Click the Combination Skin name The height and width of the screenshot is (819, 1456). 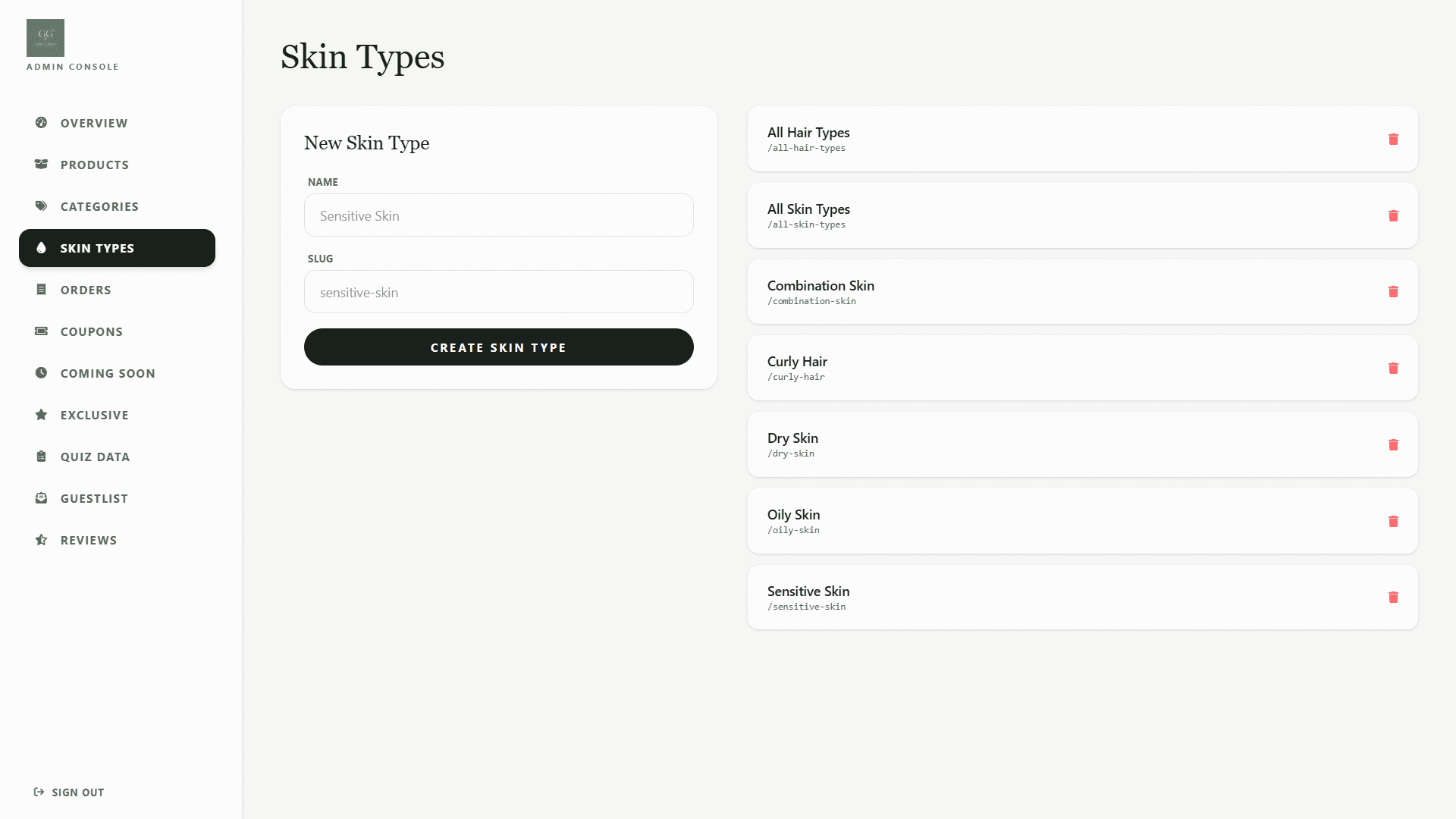(821, 286)
